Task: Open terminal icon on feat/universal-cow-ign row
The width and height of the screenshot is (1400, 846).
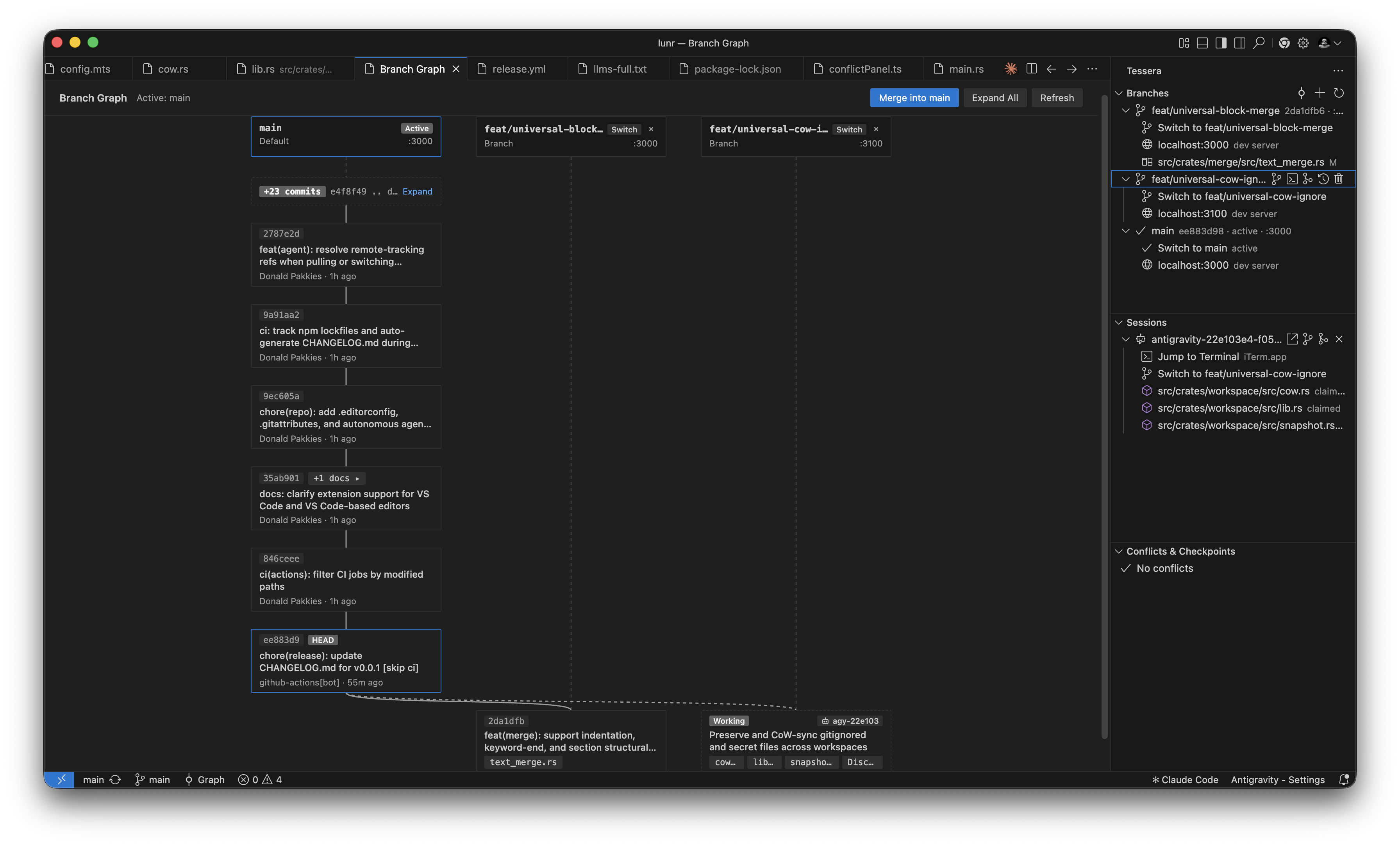Action: 1292,179
